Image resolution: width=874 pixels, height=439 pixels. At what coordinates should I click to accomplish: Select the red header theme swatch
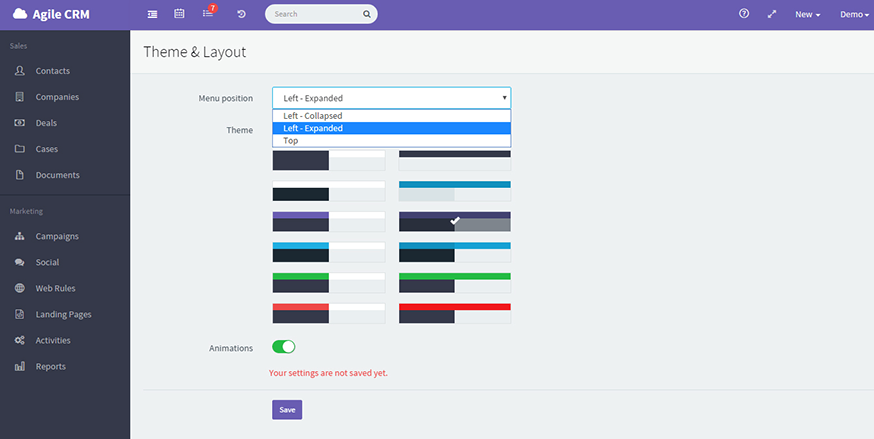tap(455, 313)
